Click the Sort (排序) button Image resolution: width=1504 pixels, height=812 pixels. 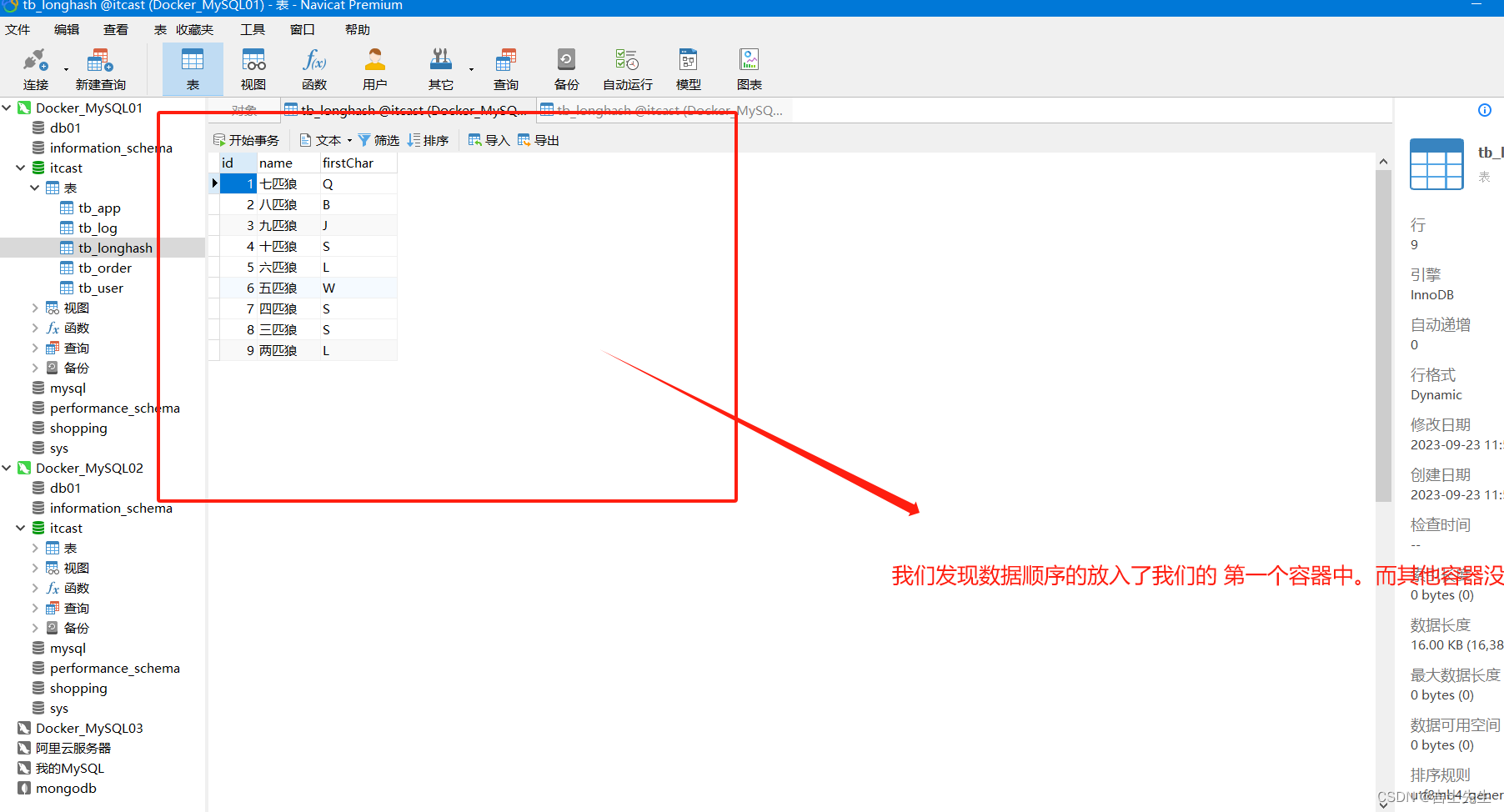point(429,140)
